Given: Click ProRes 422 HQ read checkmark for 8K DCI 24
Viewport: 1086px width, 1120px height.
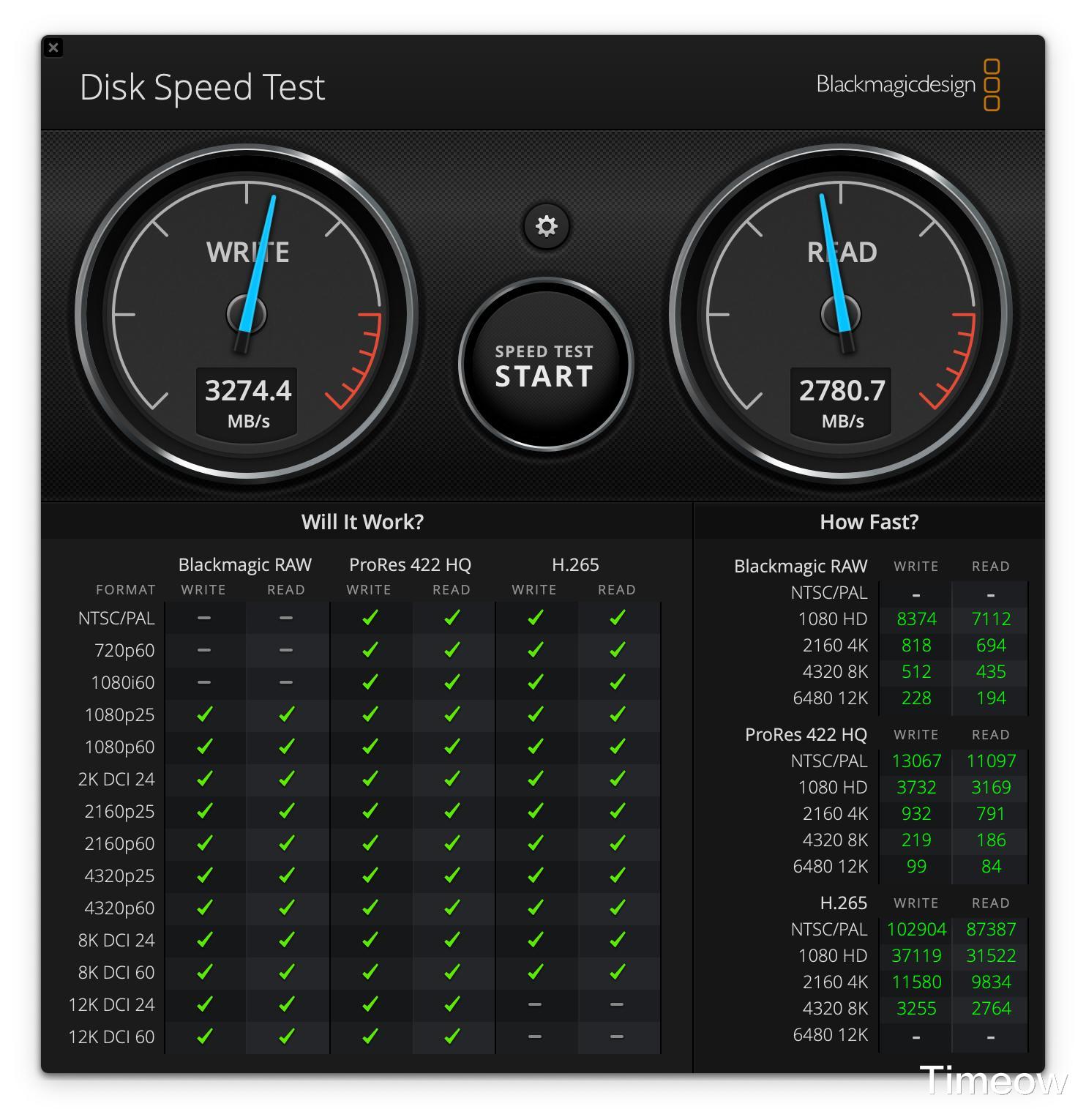Looking at the screenshot, I should pos(452,940).
